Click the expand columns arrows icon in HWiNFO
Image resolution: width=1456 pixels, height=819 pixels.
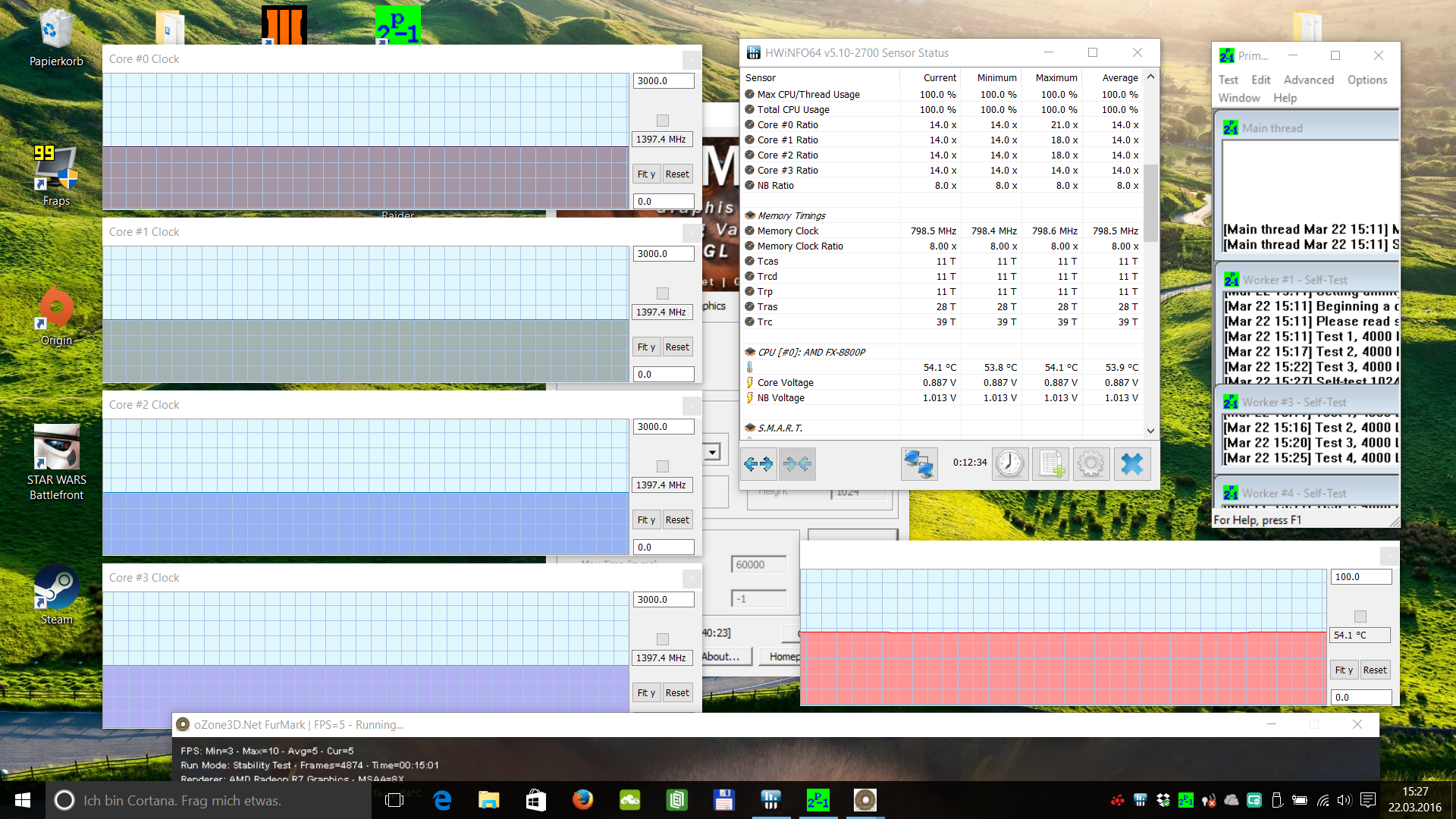pos(758,464)
